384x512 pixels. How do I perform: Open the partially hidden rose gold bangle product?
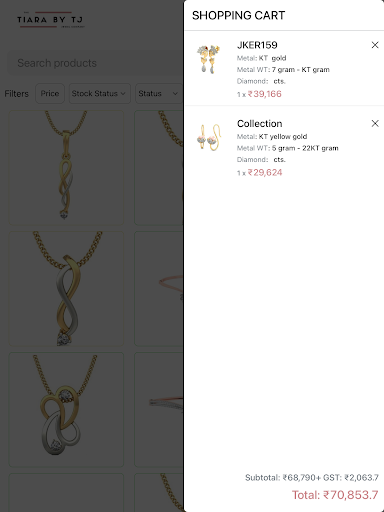pos(159,289)
